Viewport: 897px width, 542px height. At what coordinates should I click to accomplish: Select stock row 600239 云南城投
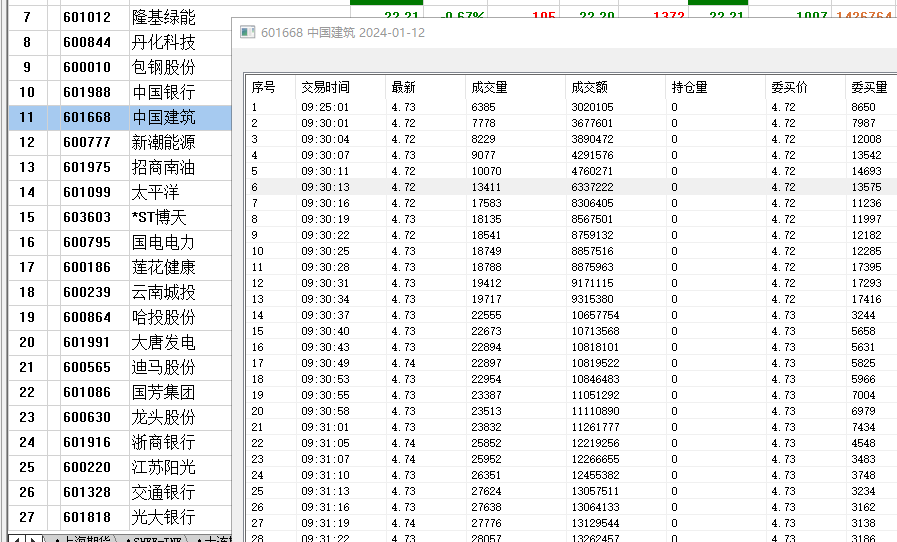pos(120,292)
